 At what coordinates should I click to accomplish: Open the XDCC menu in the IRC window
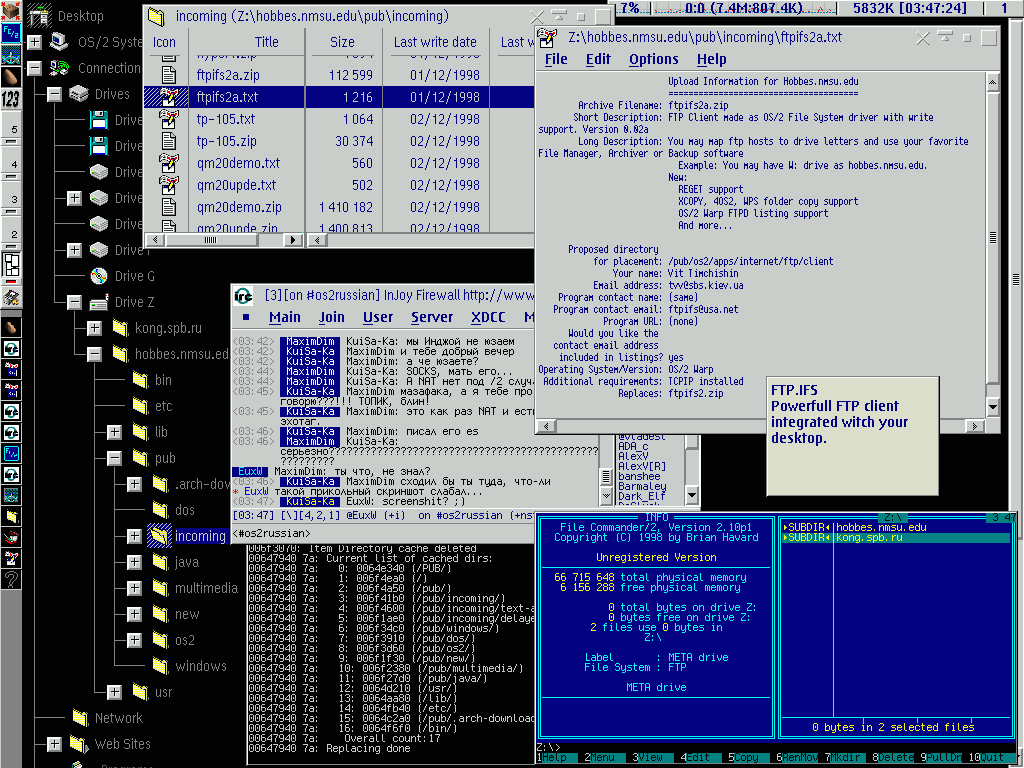click(488, 317)
